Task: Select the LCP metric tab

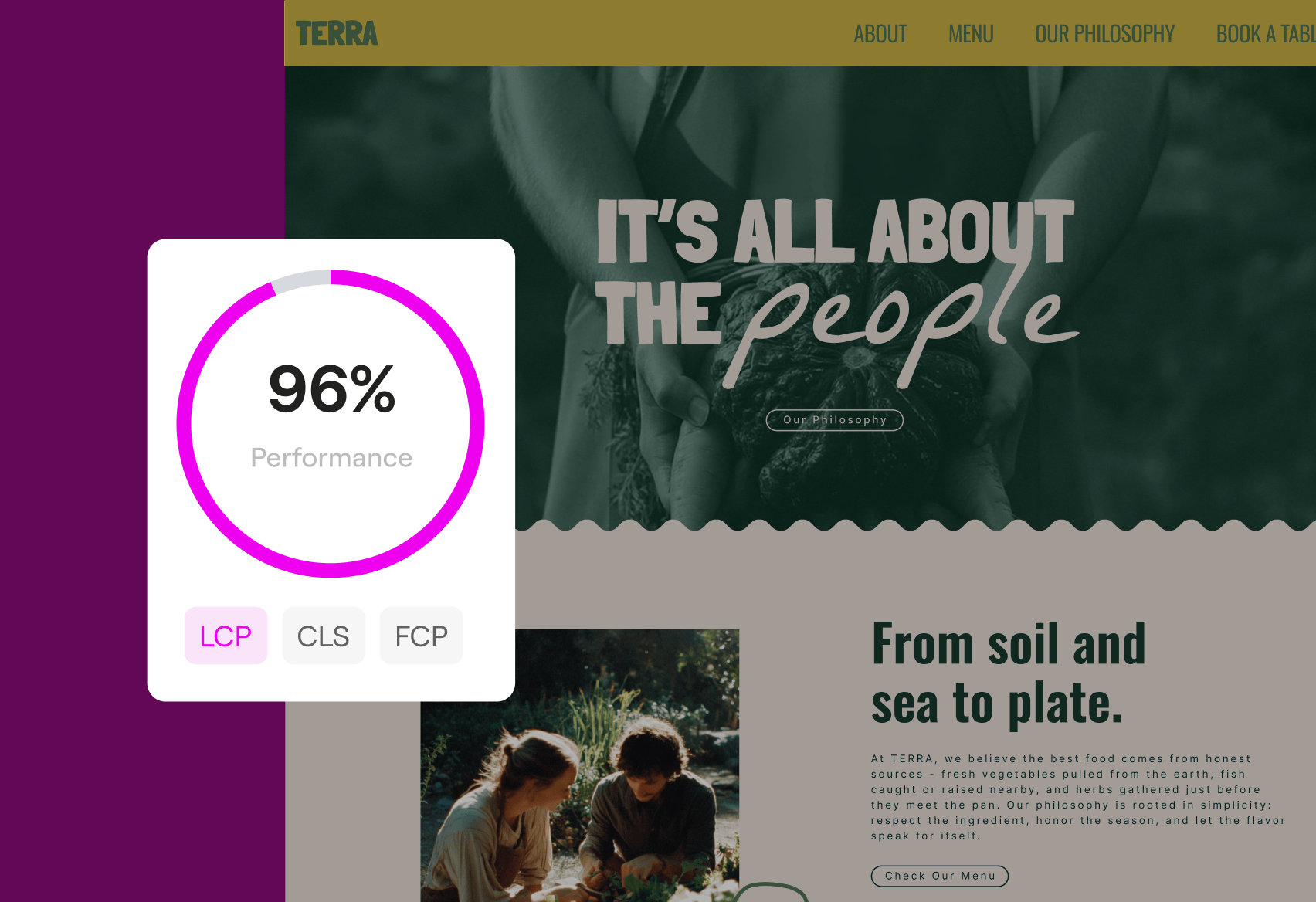Action: (x=226, y=636)
